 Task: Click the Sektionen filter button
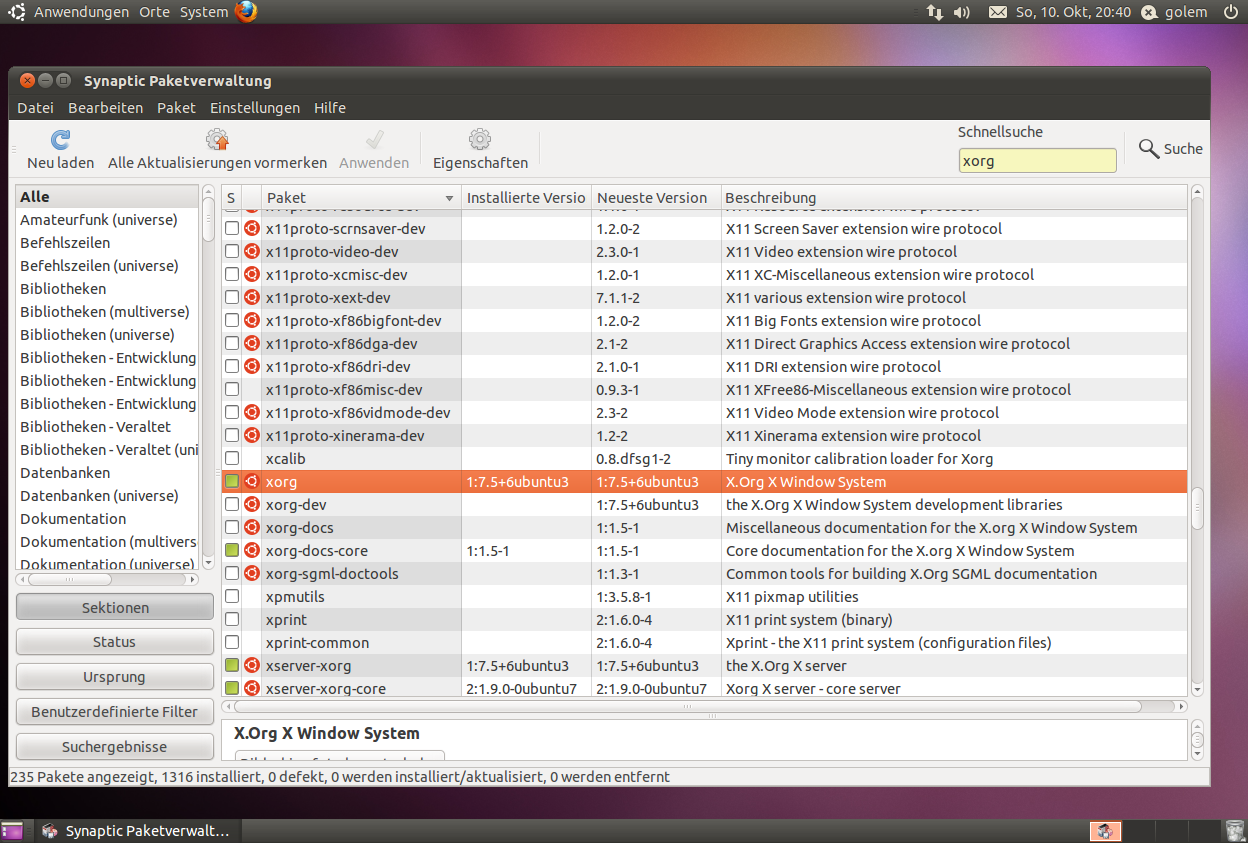pyautogui.click(x=115, y=607)
